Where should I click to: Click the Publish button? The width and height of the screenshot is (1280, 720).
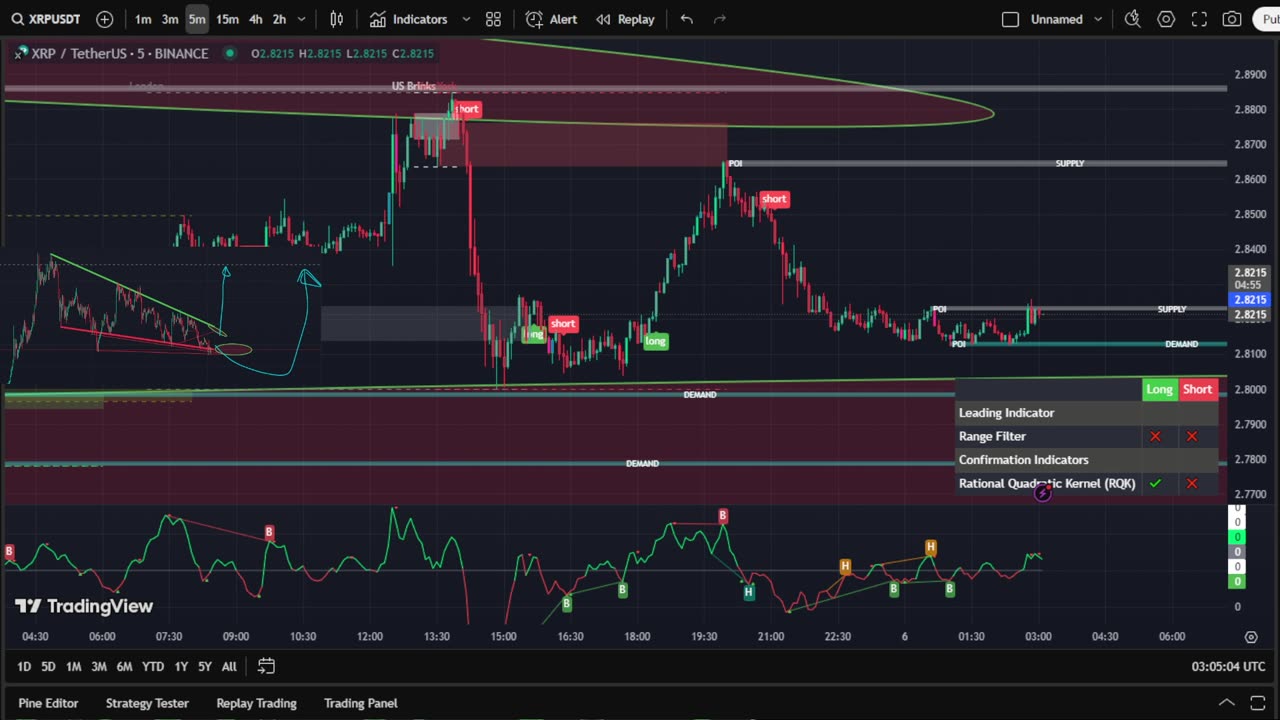pyautogui.click(x=1267, y=19)
